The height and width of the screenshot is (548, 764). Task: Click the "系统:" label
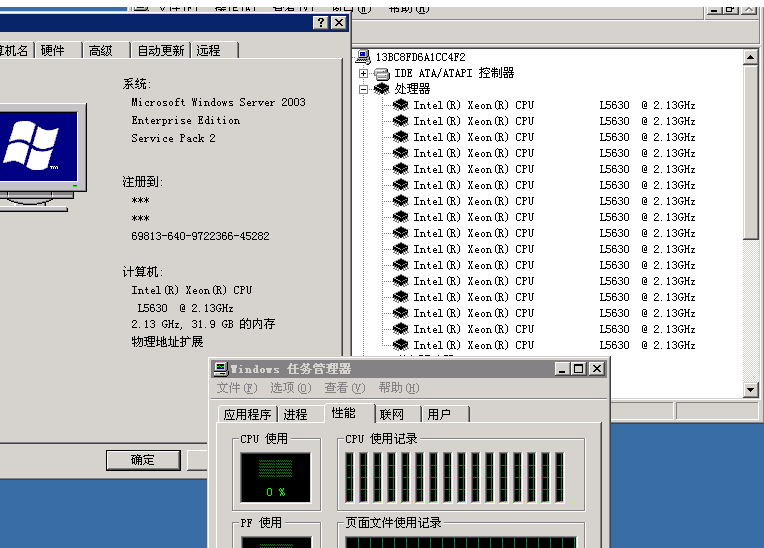136,84
